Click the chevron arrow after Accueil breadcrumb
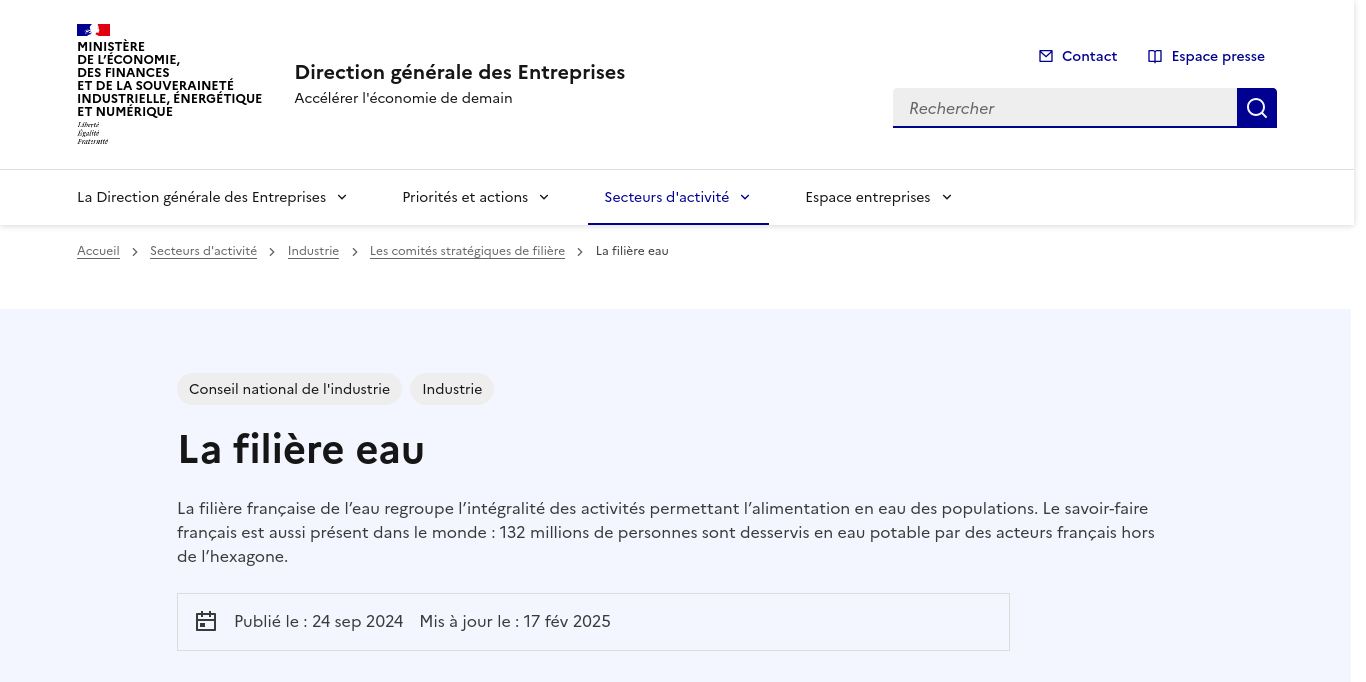1366x682 pixels. pyautogui.click(x=134, y=252)
